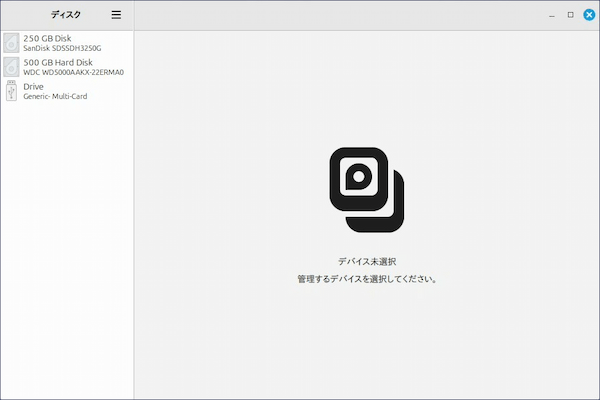Screen dimensions: 600x400
Task: Click the 500 GB Hard Disk icon
Action: [11, 67]
